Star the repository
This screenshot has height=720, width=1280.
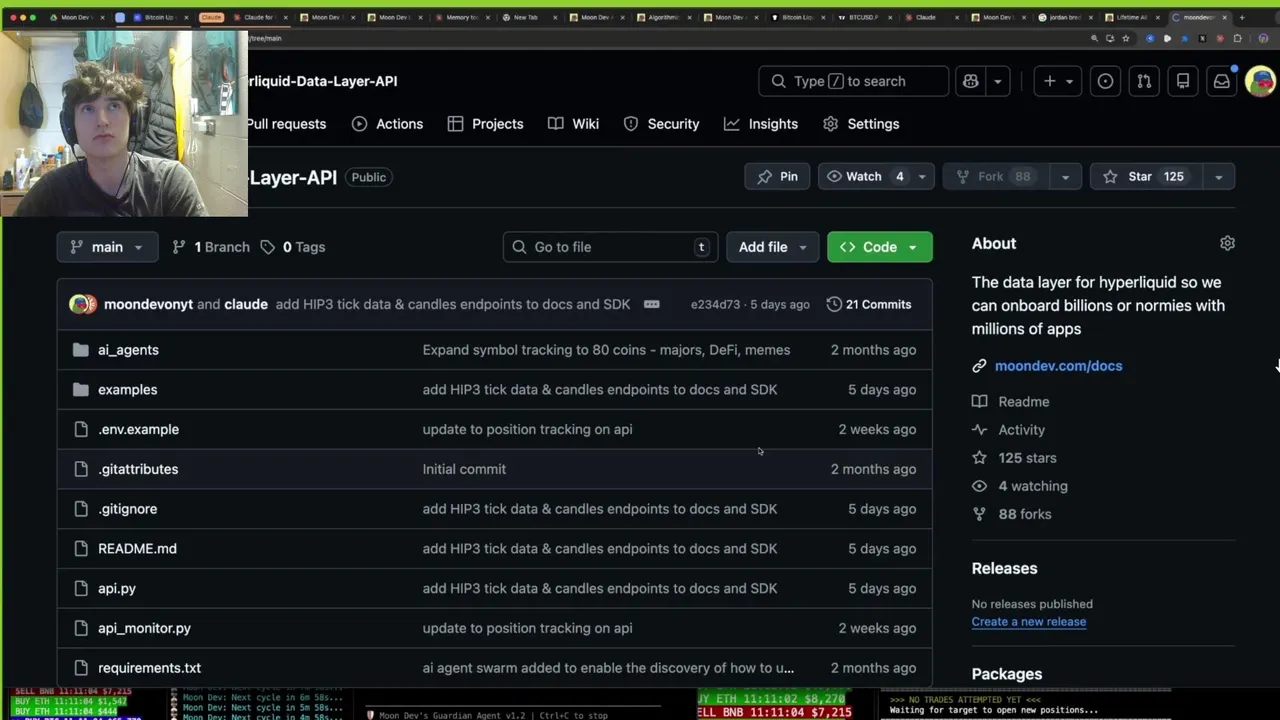pyautogui.click(x=1146, y=176)
